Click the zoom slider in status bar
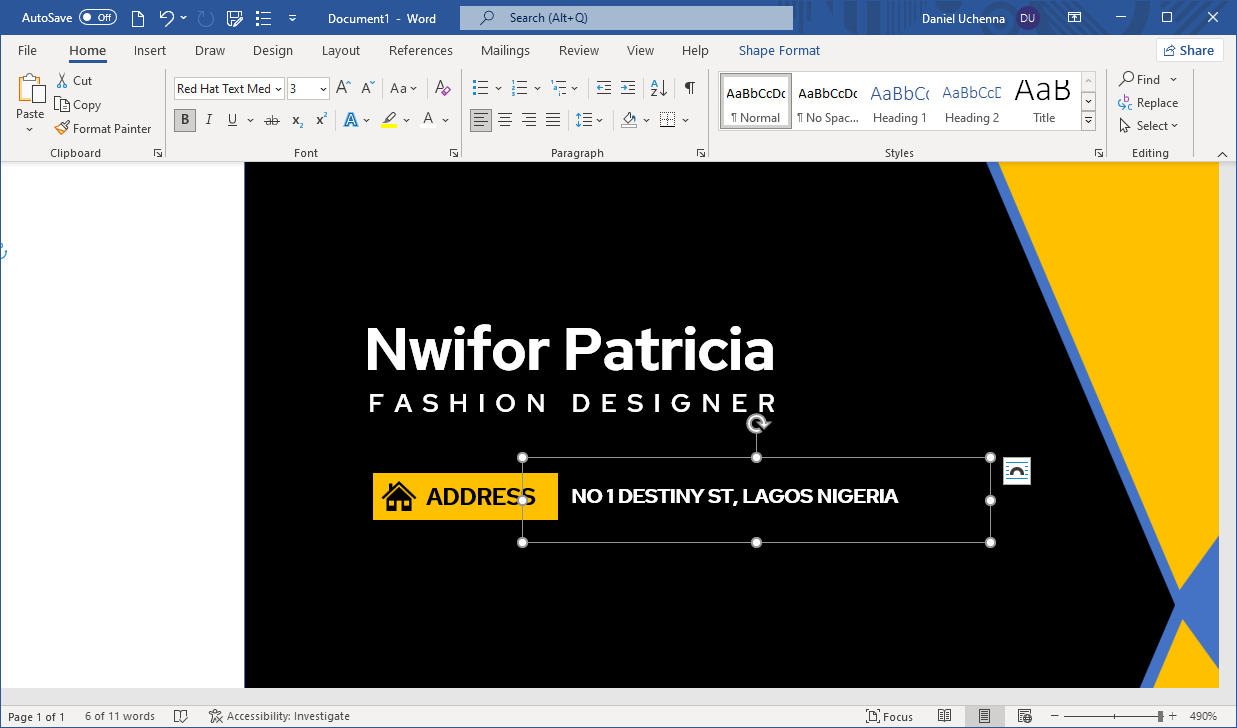The height and width of the screenshot is (728, 1237). [x=1159, y=716]
